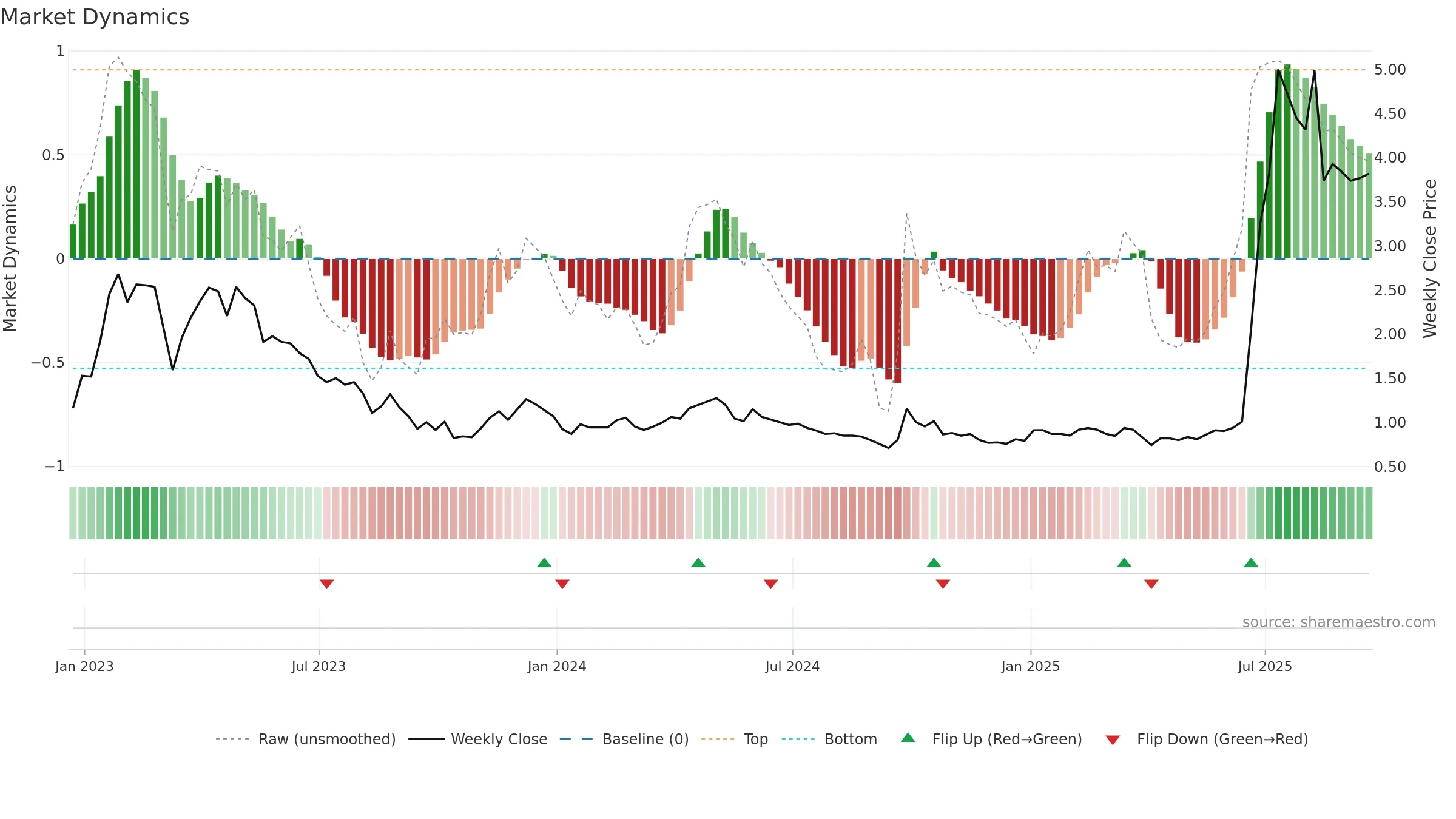Click the right axis price label 2.00
This screenshot has height=819, width=1456.
(x=1390, y=334)
